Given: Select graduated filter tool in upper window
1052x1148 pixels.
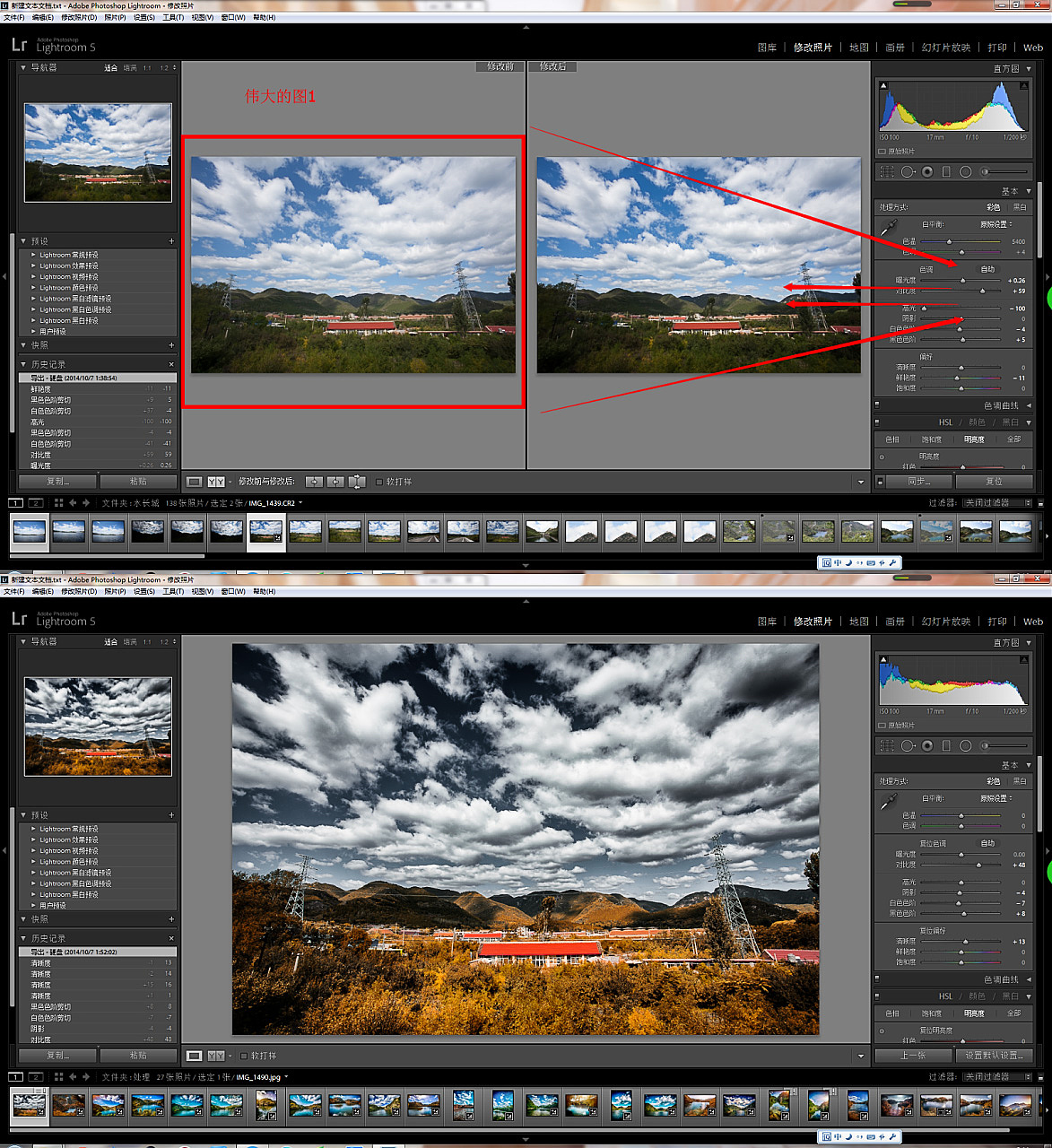Looking at the screenshot, I should pos(946,171).
